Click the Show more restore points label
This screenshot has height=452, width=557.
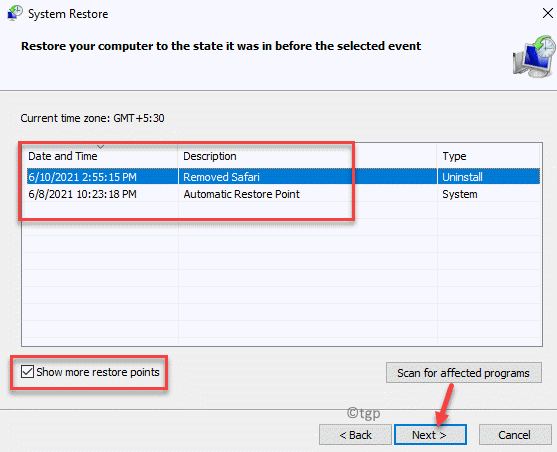pyautogui.click(x=98, y=372)
